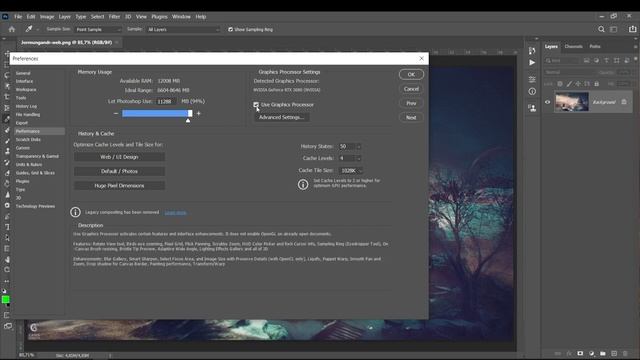640x360 pixels.
Task: Open the Cache Levels dropdown arrow
Action: point(358,158)
